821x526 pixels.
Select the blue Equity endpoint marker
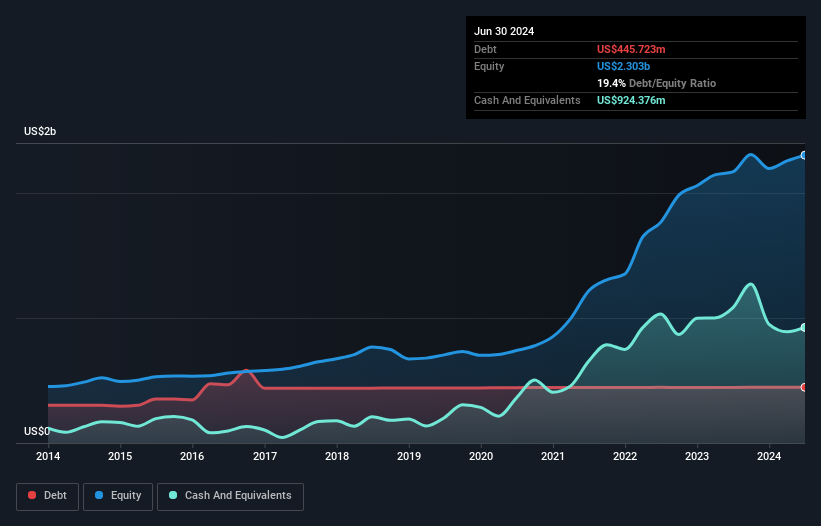coord(804,155)
